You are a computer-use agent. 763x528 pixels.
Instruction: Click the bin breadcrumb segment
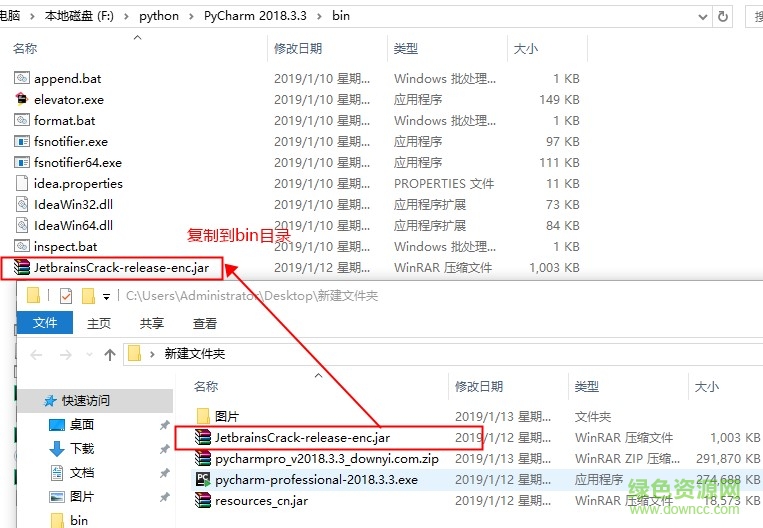[341, 16]
